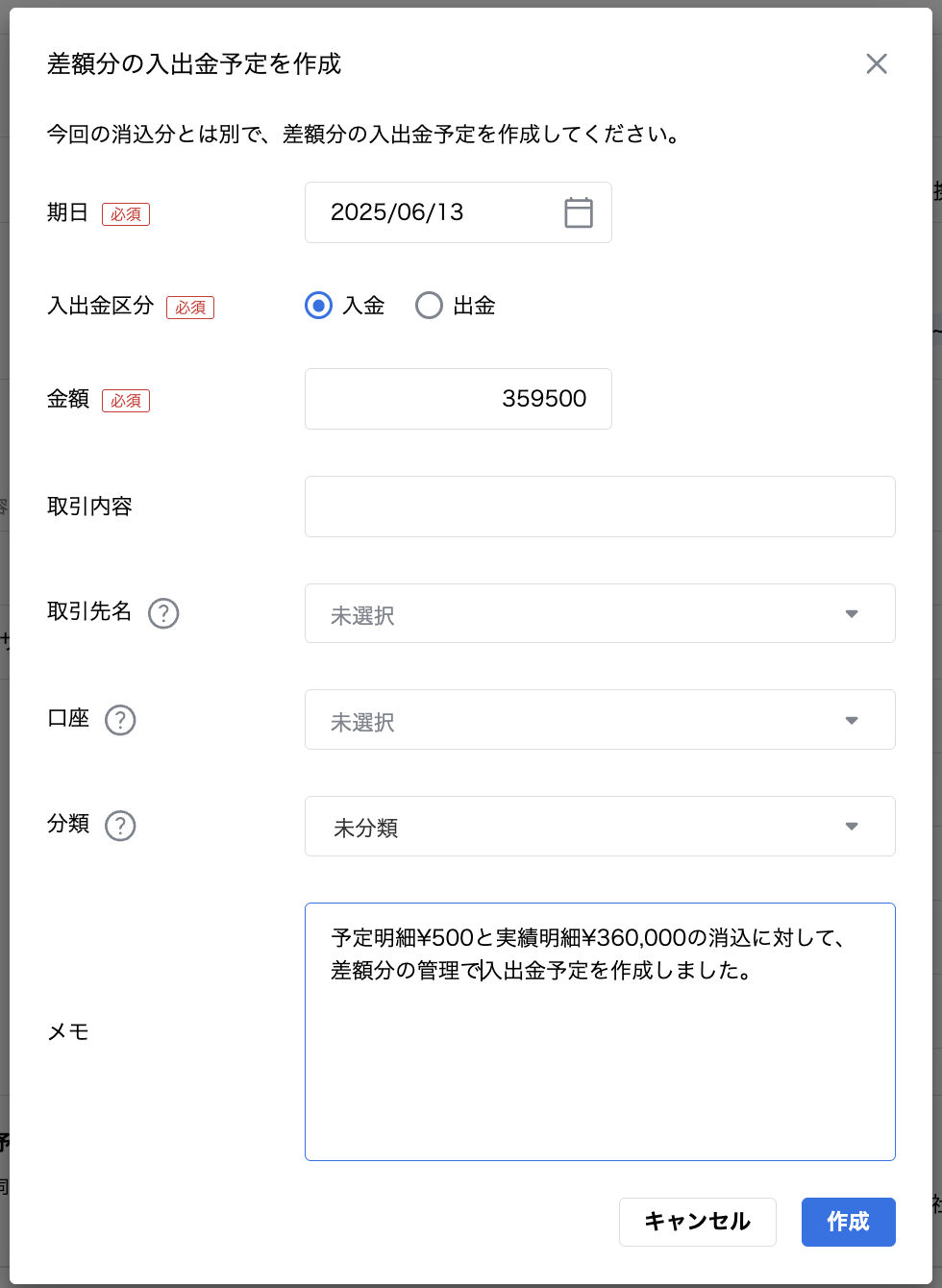This screenshot has height=1288, width=942.
Task: Open the calendar picker icon for 期日
Action: pyautogui.click(x=579, y=212)
